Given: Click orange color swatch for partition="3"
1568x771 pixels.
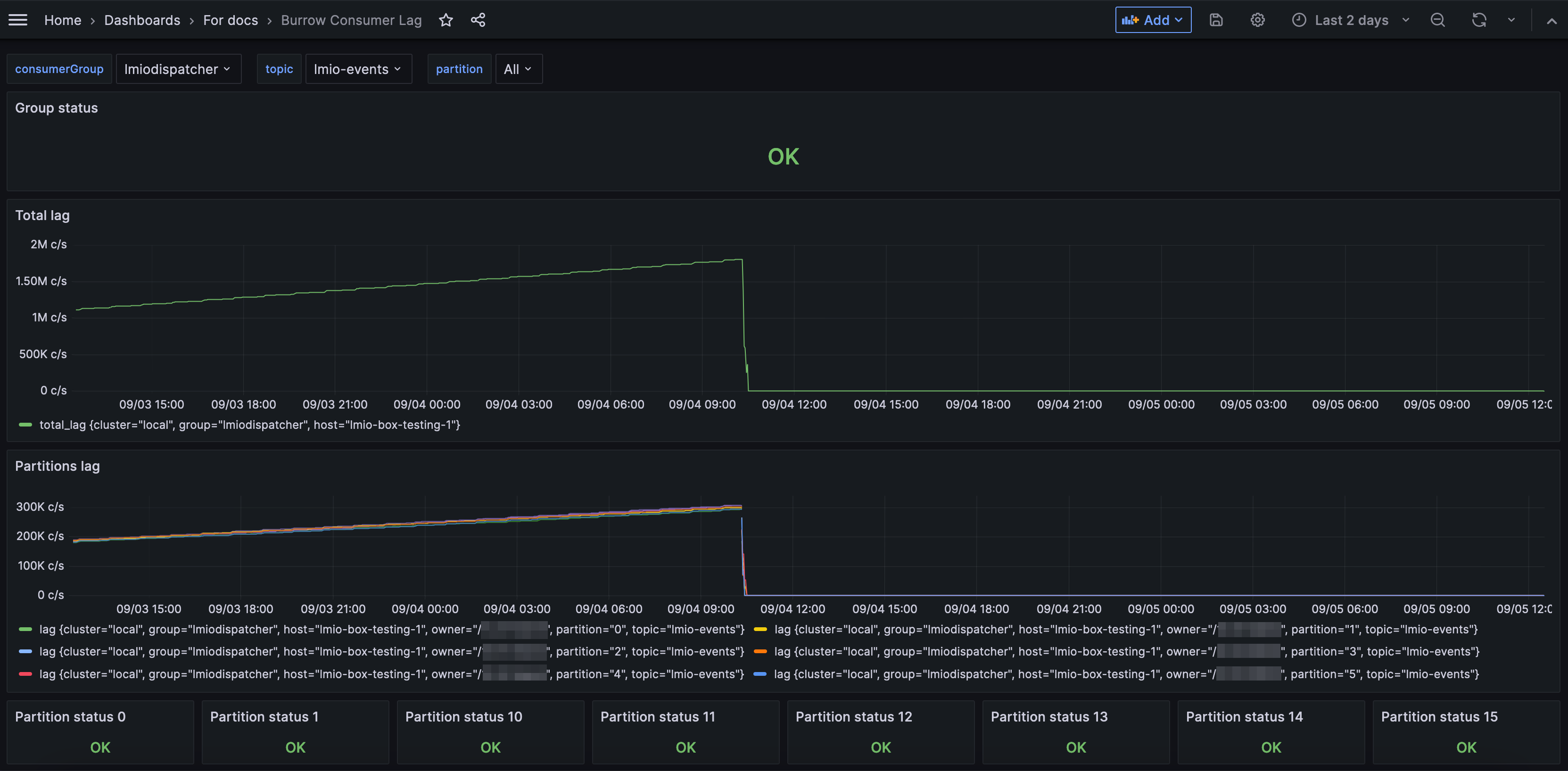Looking at the screenshot, I should (759, 651).
